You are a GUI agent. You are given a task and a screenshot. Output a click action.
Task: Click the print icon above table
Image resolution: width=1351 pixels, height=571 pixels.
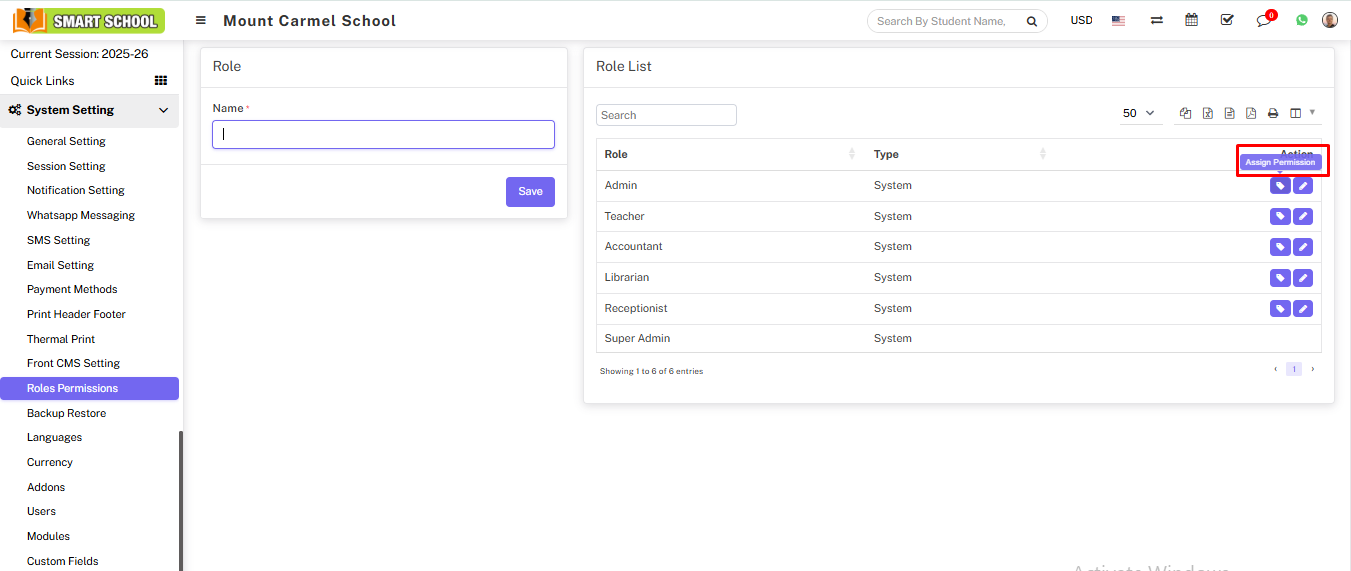[1273, 114]
